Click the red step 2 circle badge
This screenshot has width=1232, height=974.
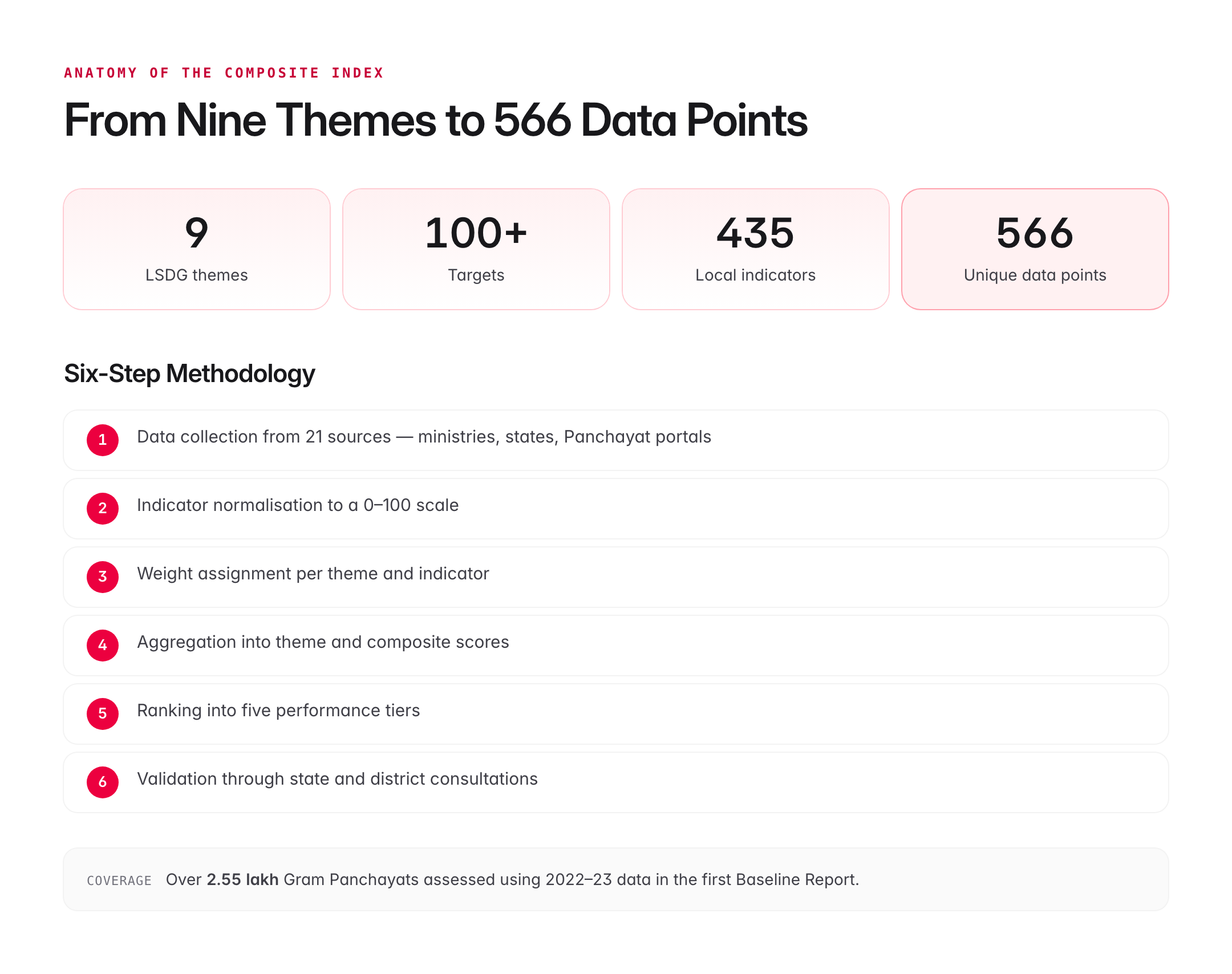click(x=103, y=508)
